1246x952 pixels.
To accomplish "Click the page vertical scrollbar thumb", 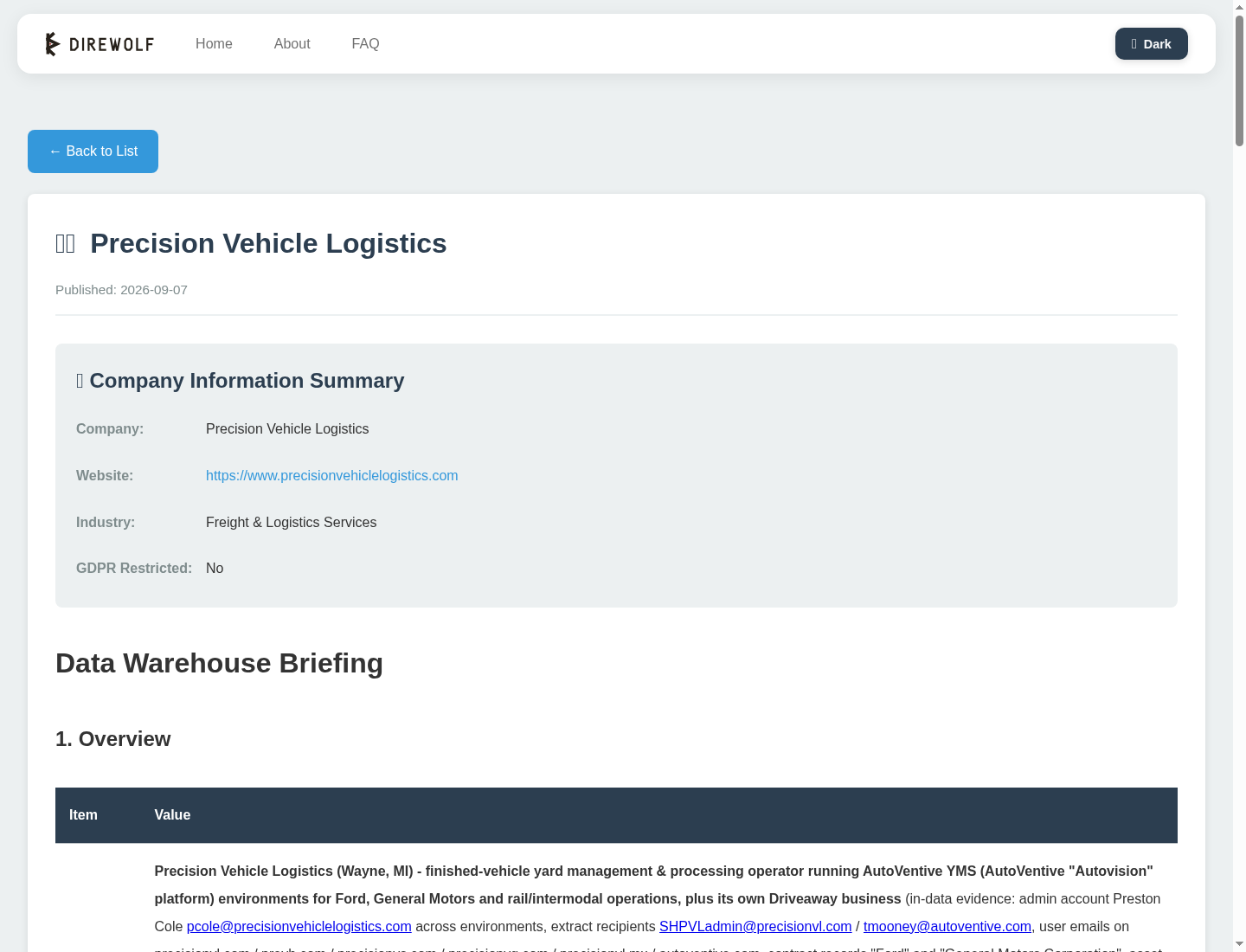I will (x=1239, y=80).
